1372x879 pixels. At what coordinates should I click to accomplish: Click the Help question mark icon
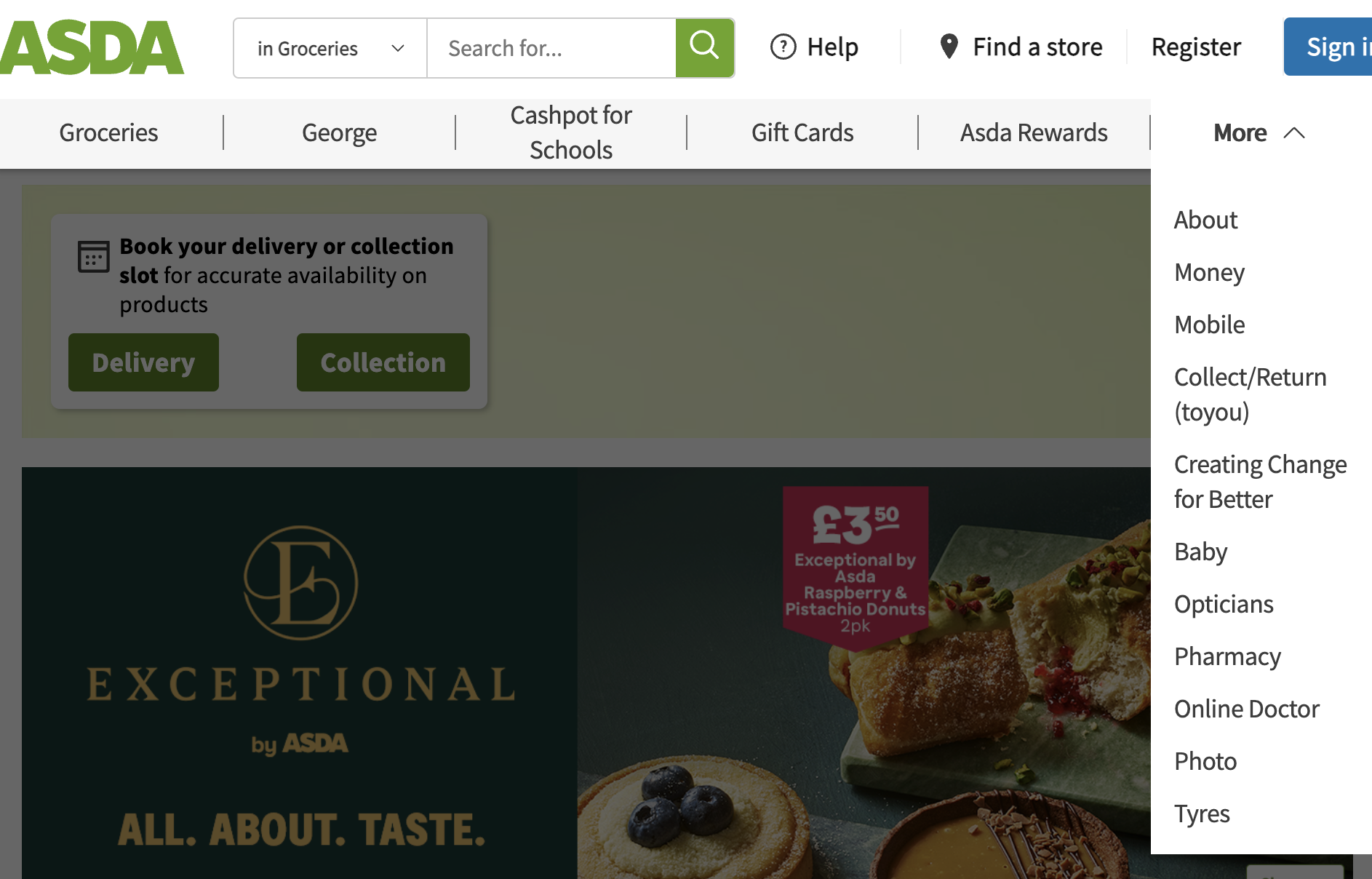[x=783, y=47]
